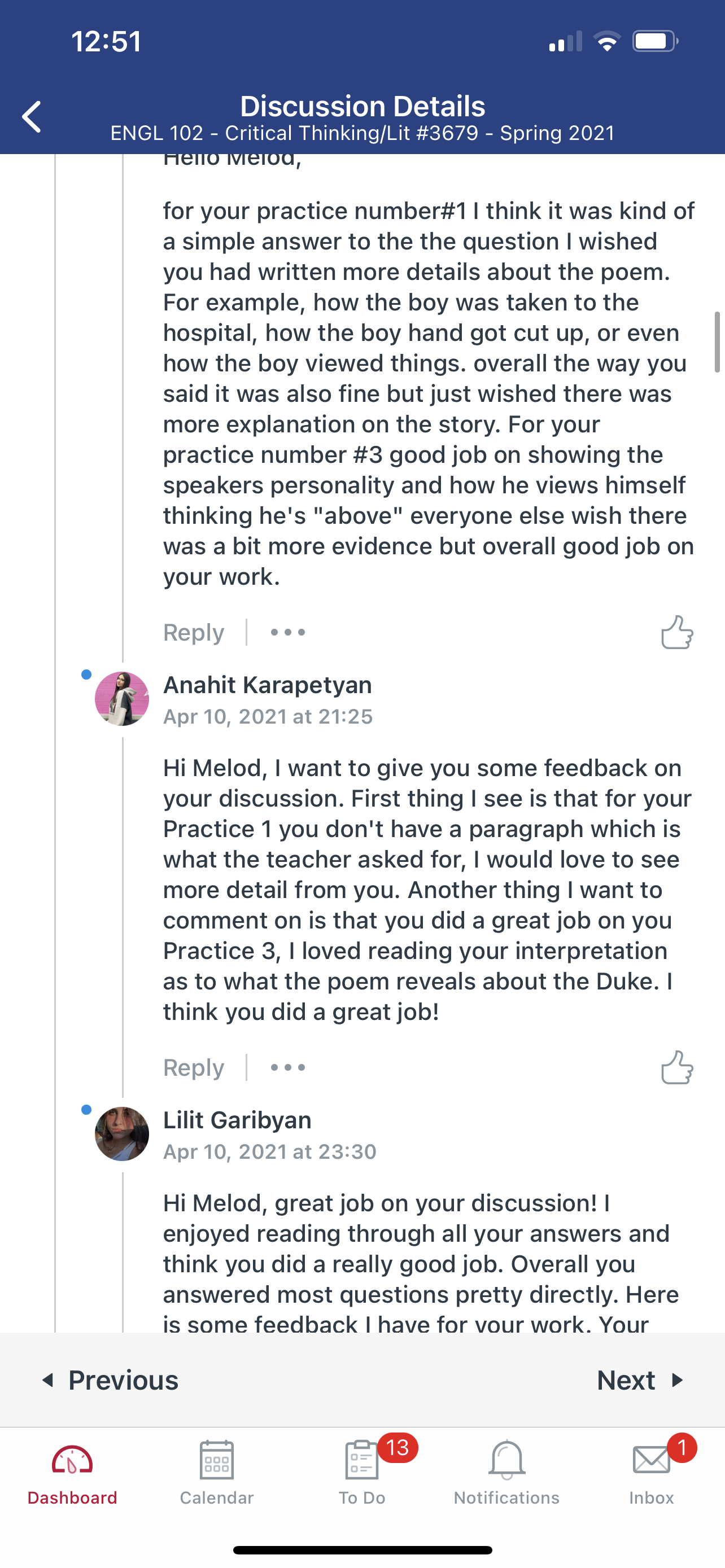Image resolution: width=725 pixels, height=1568 pixels.
Task: Open more options under Anahit's reply
Action: (x=288, y=1068)
